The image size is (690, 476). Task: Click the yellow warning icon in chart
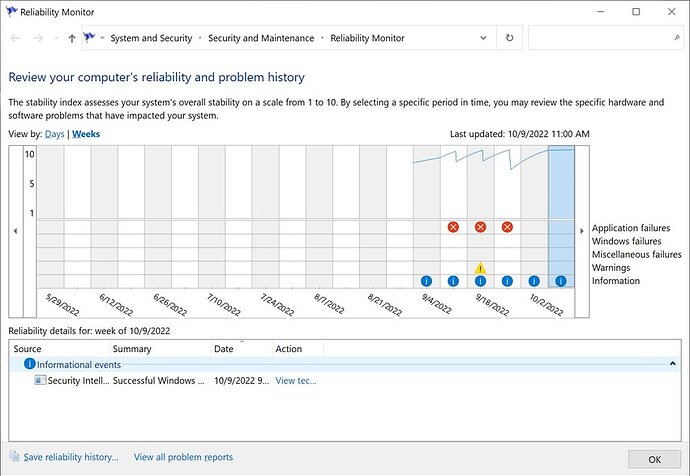click(480, 268)
